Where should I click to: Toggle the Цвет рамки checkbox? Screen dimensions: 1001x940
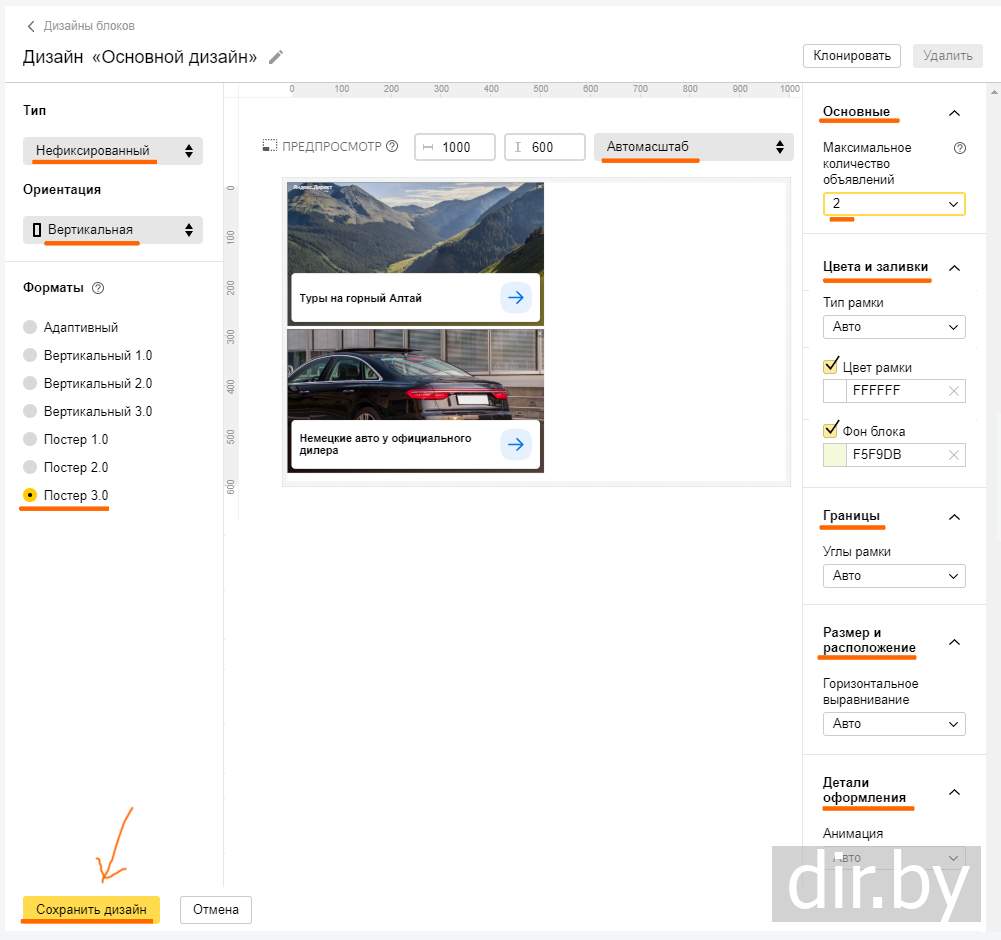click(x=831, y=367)
